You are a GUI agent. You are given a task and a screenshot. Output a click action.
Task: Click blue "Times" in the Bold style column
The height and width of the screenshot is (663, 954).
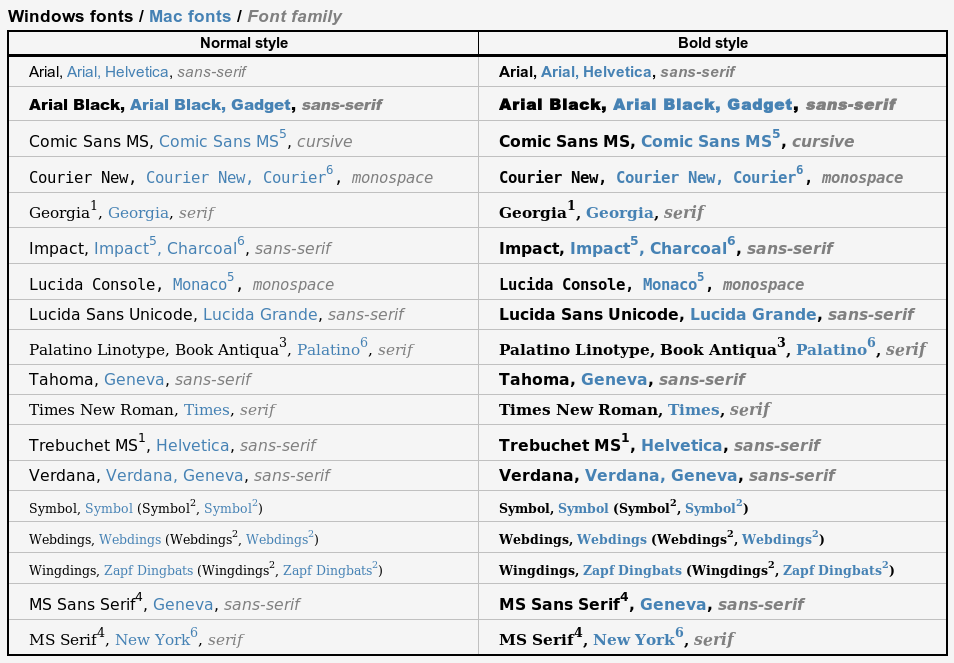693,410
